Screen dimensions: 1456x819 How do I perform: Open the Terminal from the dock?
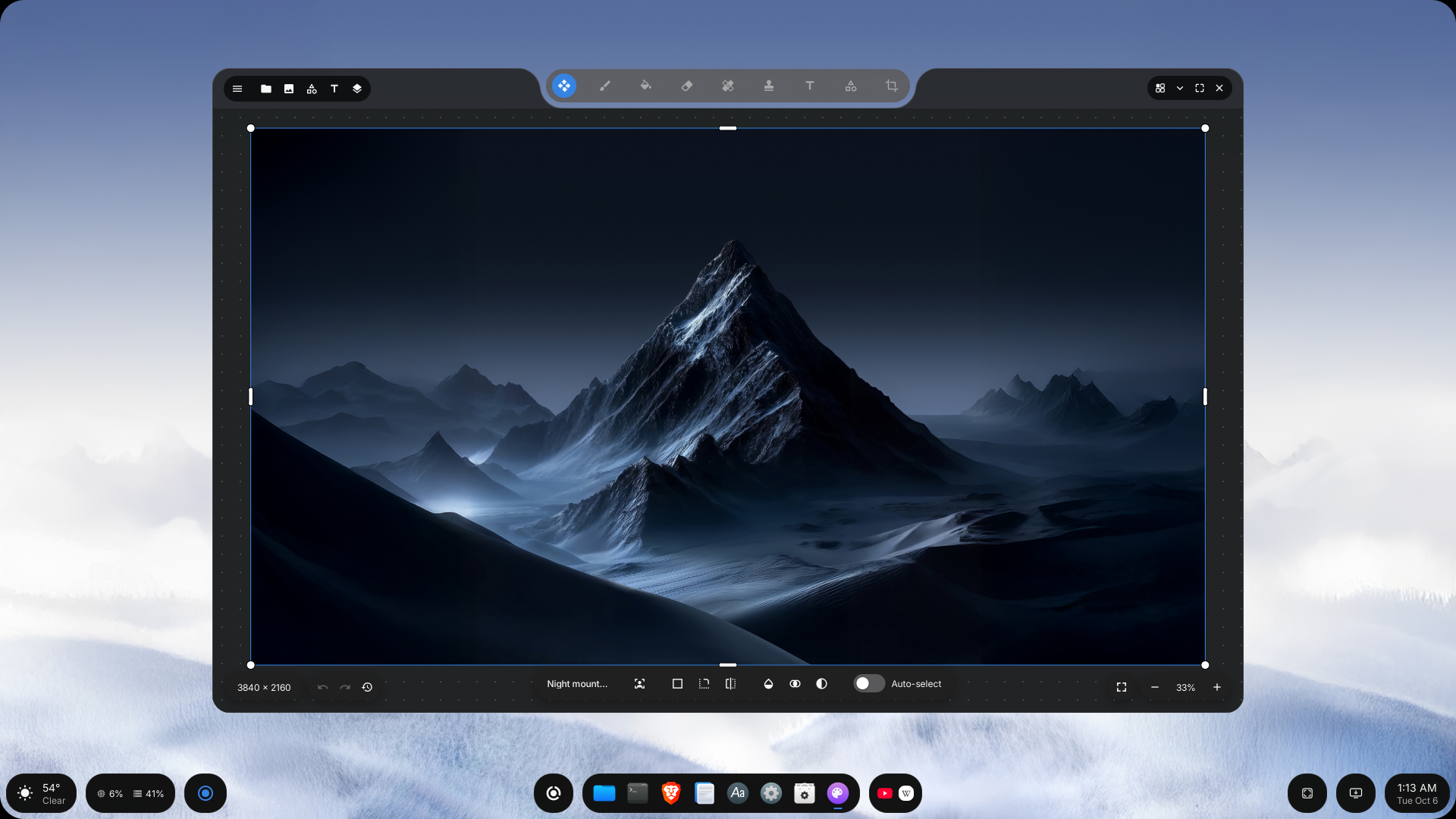[x=638, y=793]
